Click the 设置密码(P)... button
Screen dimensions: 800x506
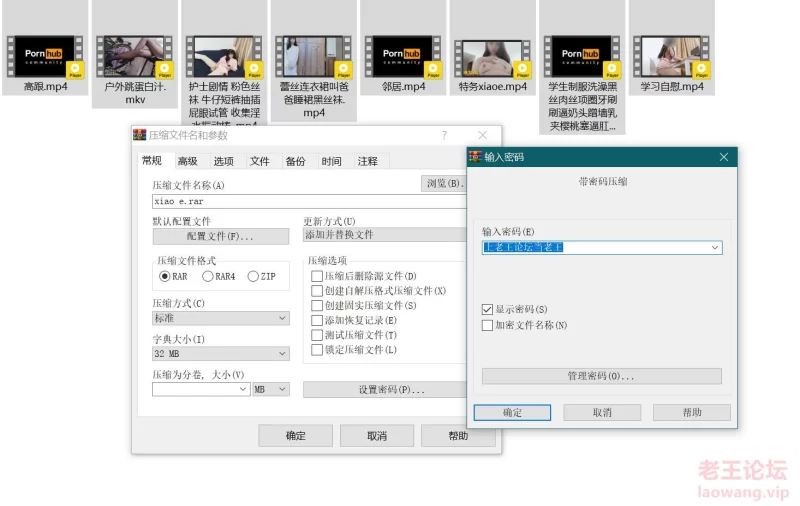coord(385,390)
